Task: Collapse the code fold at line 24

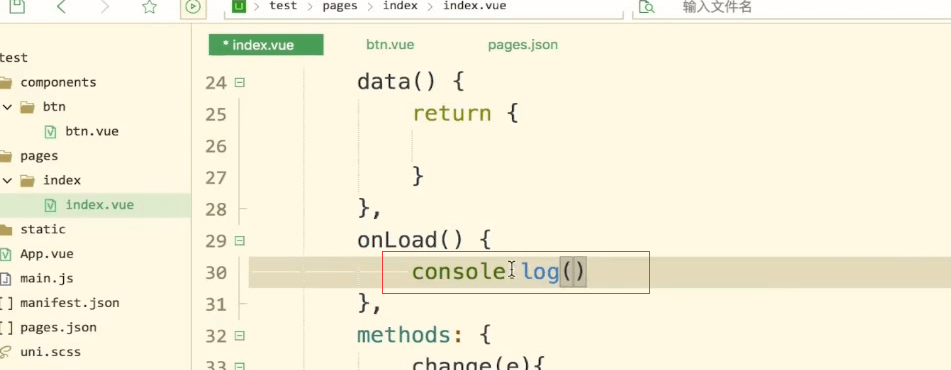Action: point(240,82)
